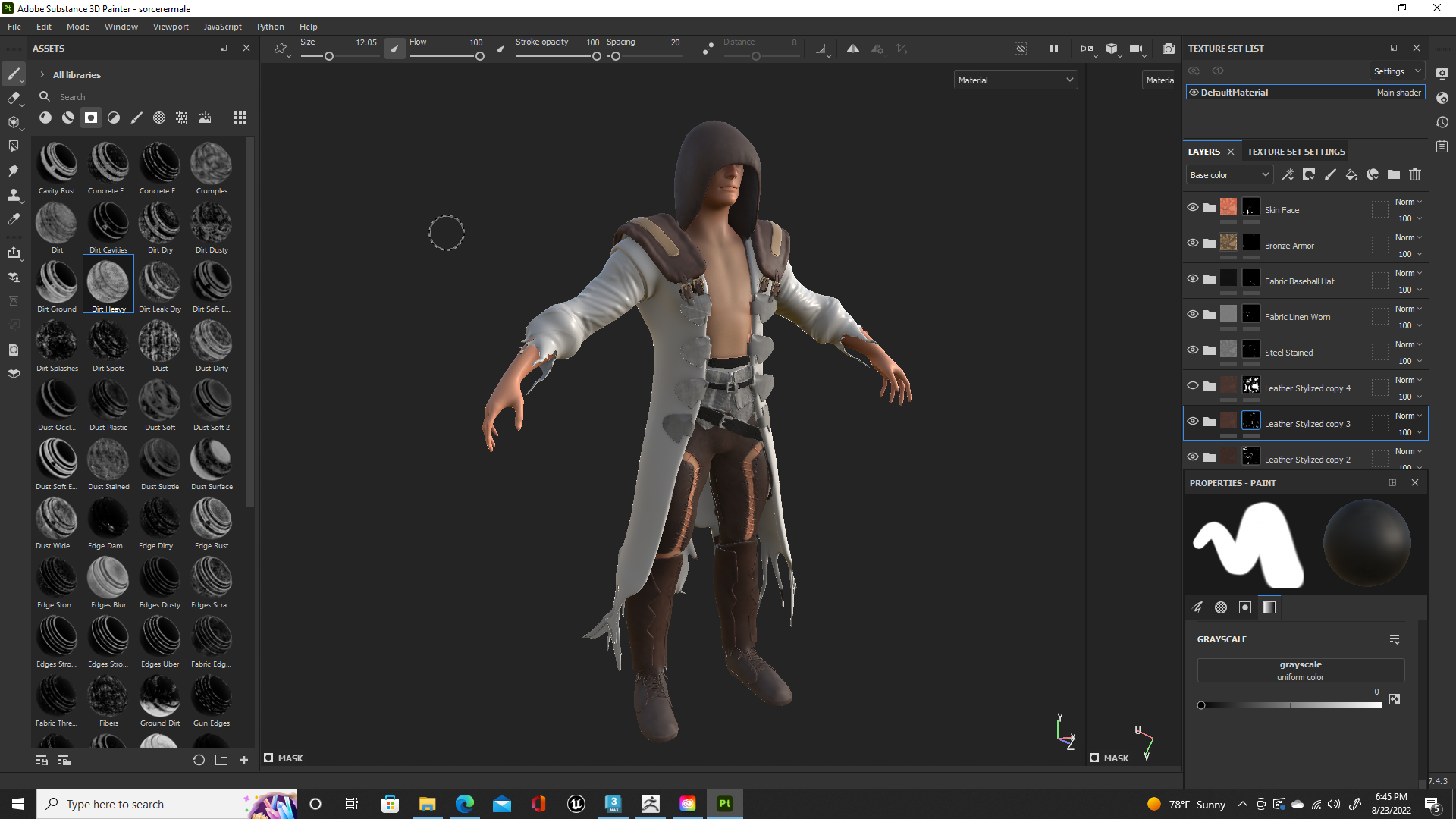
Task: Select the Projection tool
Action: (14, 122)
